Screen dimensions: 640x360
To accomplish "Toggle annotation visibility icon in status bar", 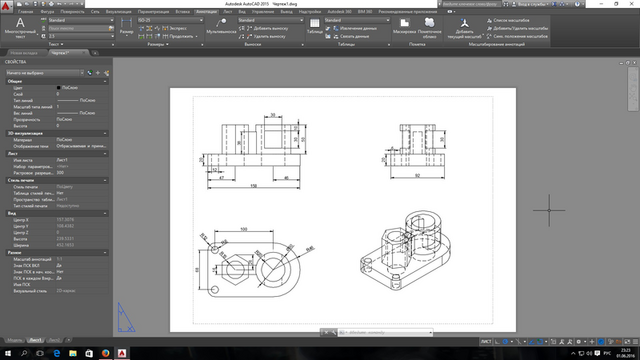I will (562, 342).
